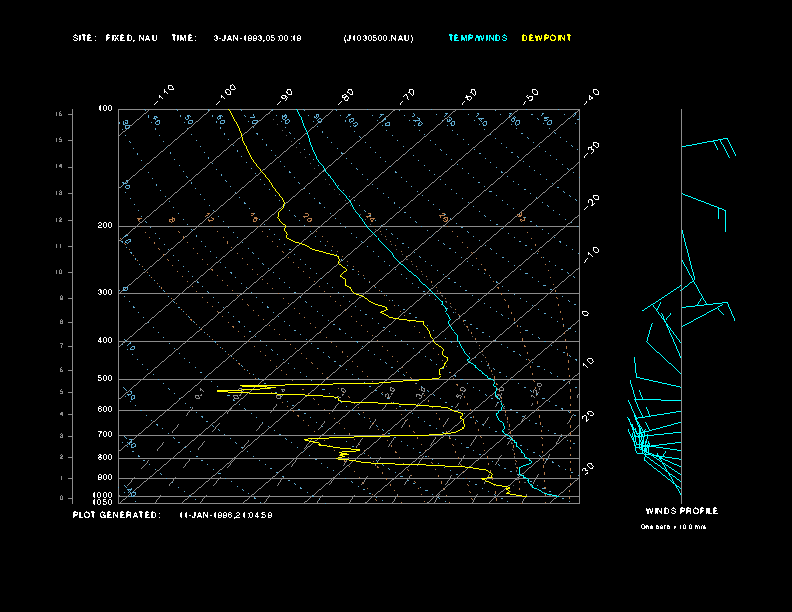The width and height of the screenshot is (792, 612).
Task: Click the WINDS PROFILE caption
Action: point(681,511)
